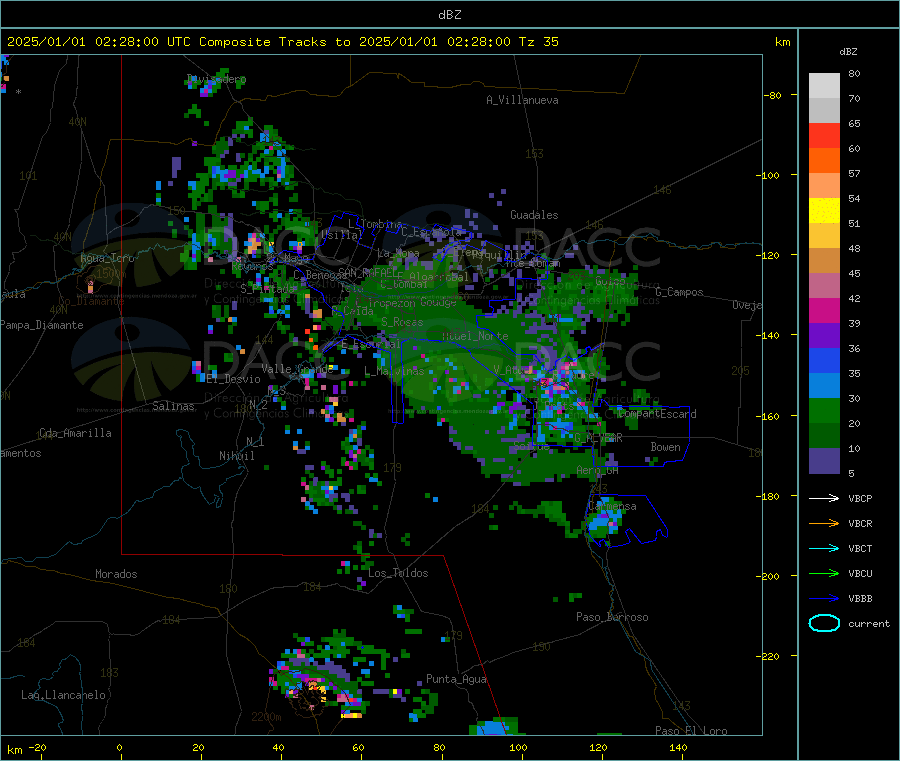Click the 'G_Campos' map label
900x761 pixels.
(x=679, y=292)
